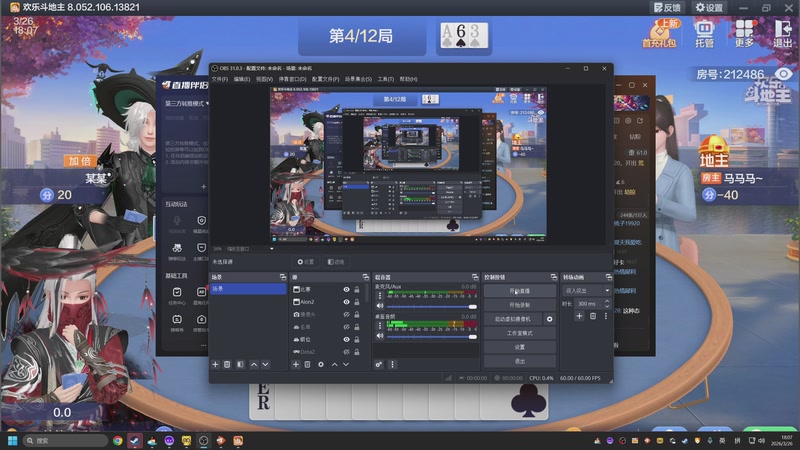Viewport: 800px width, 450px height.
Task: Mute the 麦克风/Aux audio speaker icon
Action: [380, 306]
